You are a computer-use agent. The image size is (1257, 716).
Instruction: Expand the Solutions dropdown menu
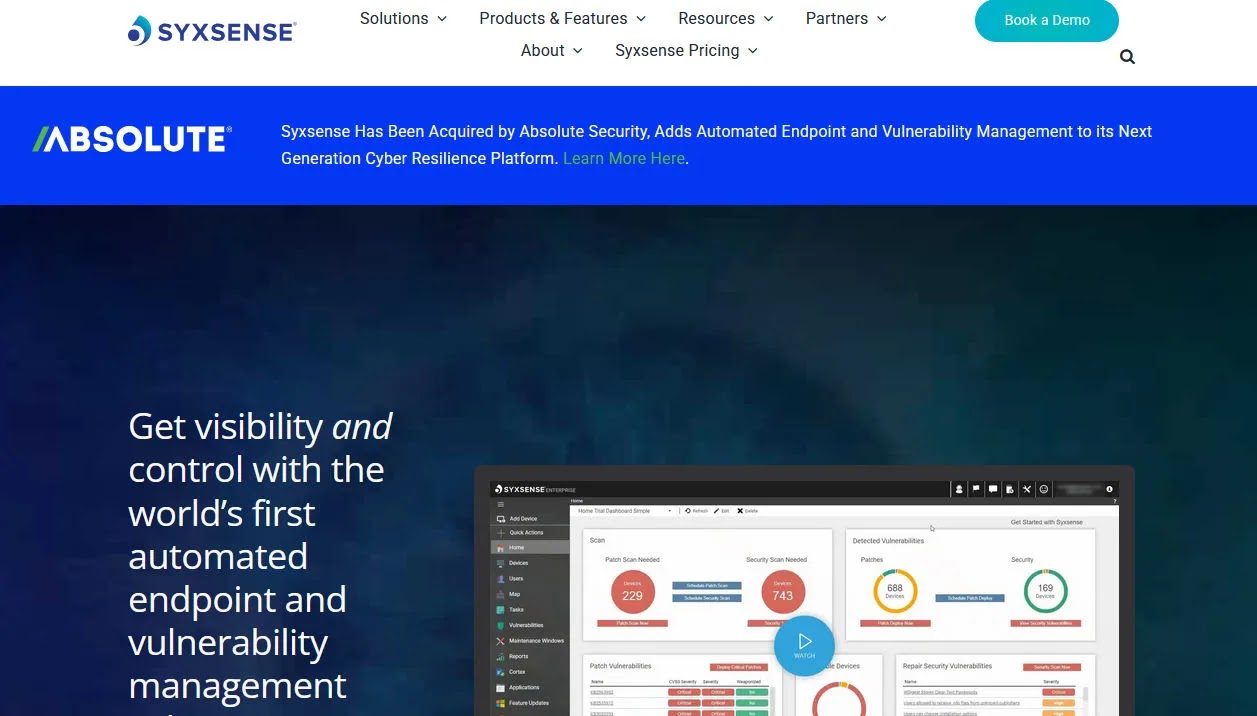(x=404, y=18)
